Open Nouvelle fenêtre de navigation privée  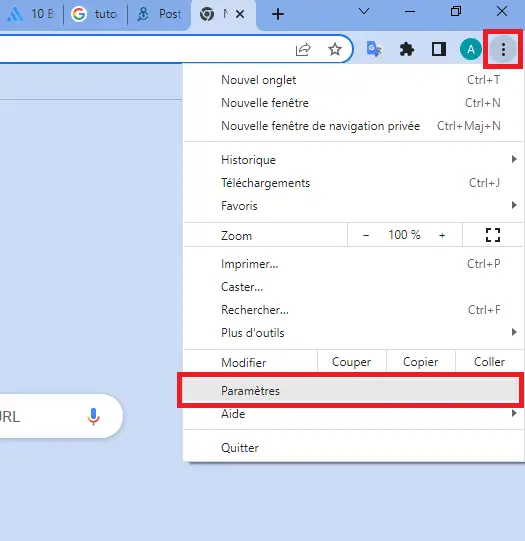tap(353, 126)
